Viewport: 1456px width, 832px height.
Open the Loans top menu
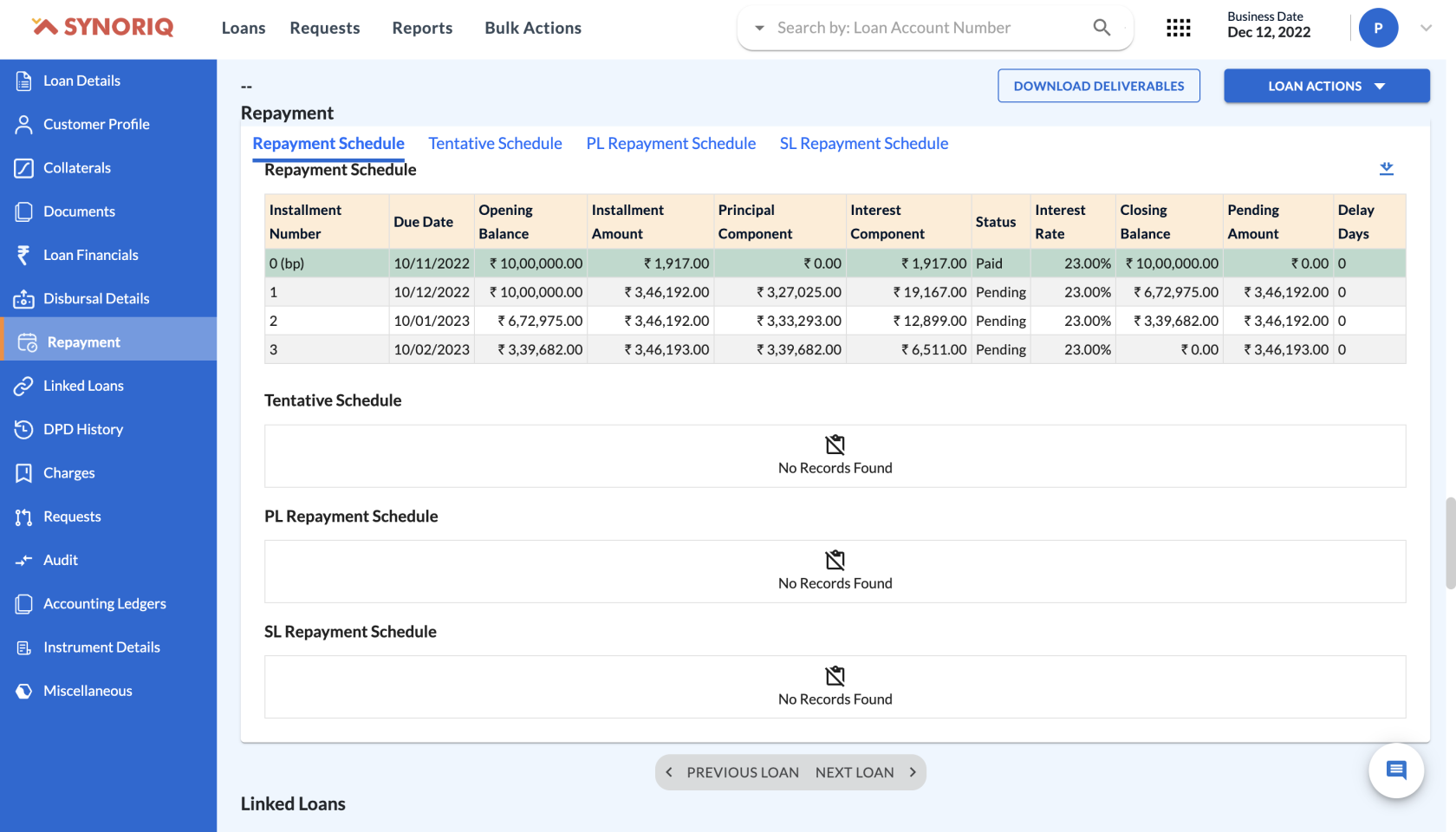[x=244, y=28]
